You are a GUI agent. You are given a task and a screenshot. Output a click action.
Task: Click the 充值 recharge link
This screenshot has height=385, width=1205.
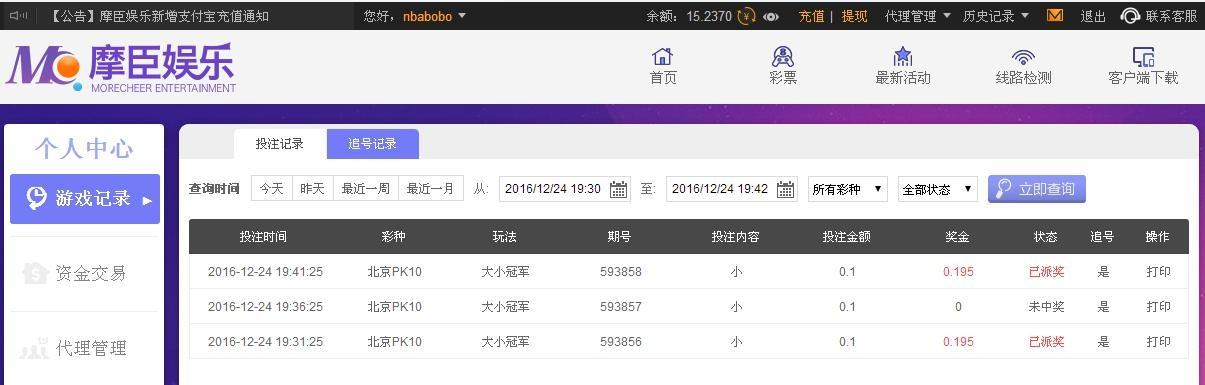[811, 16]
